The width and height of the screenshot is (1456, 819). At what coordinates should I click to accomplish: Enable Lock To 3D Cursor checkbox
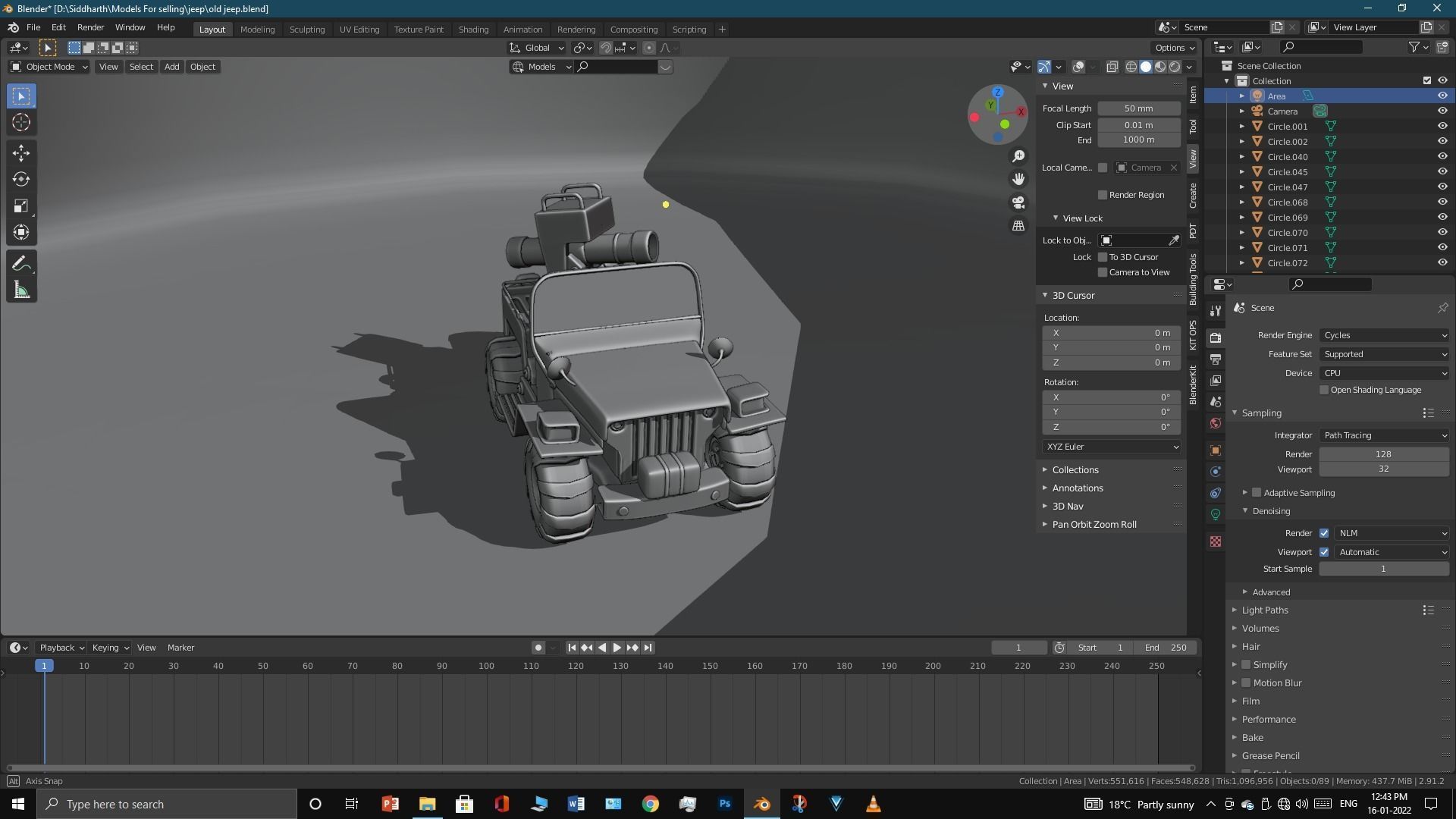tap(1103, 257)
